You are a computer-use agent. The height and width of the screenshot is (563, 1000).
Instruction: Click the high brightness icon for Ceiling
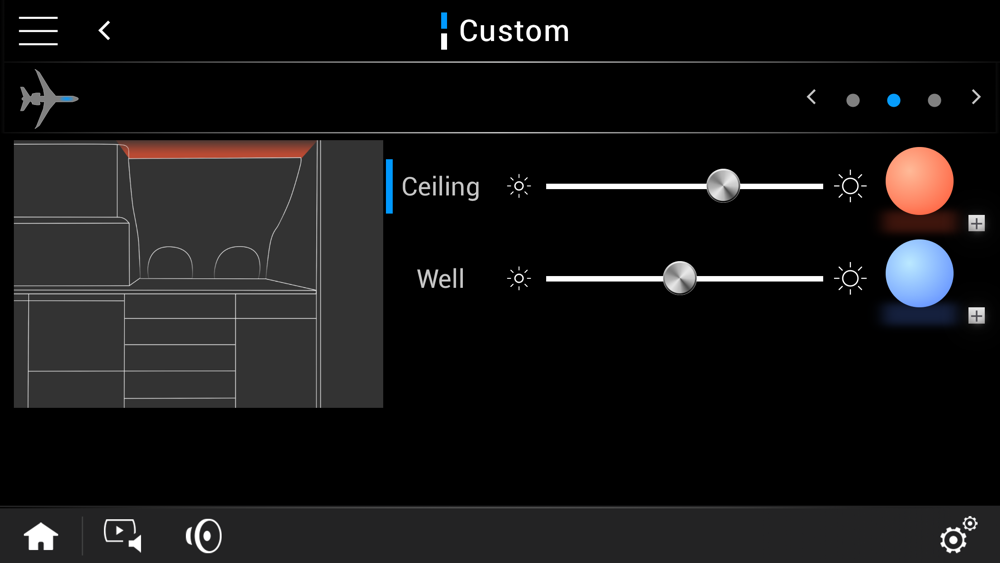[x=850, y=186]
